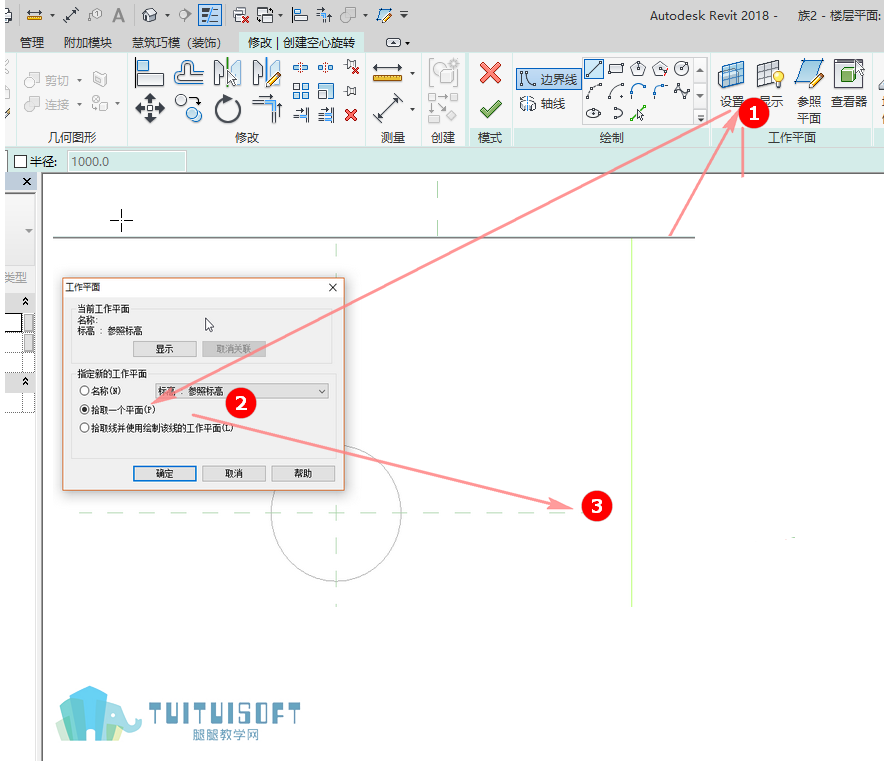890x761 pixels.
Task: Click the 显示 button in work plane dialog
Action: (165, 349)
